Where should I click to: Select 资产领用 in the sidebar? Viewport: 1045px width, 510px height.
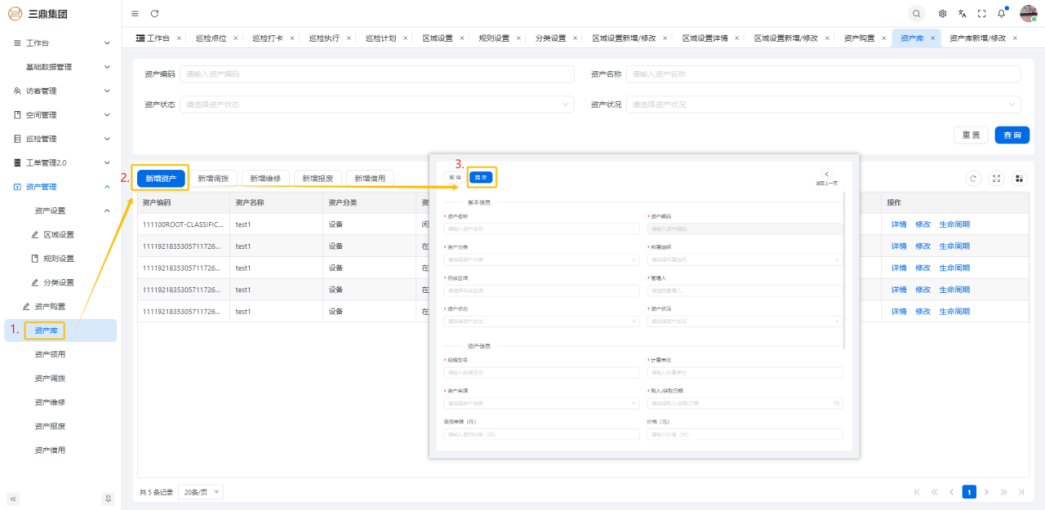[x=50, y=354]
